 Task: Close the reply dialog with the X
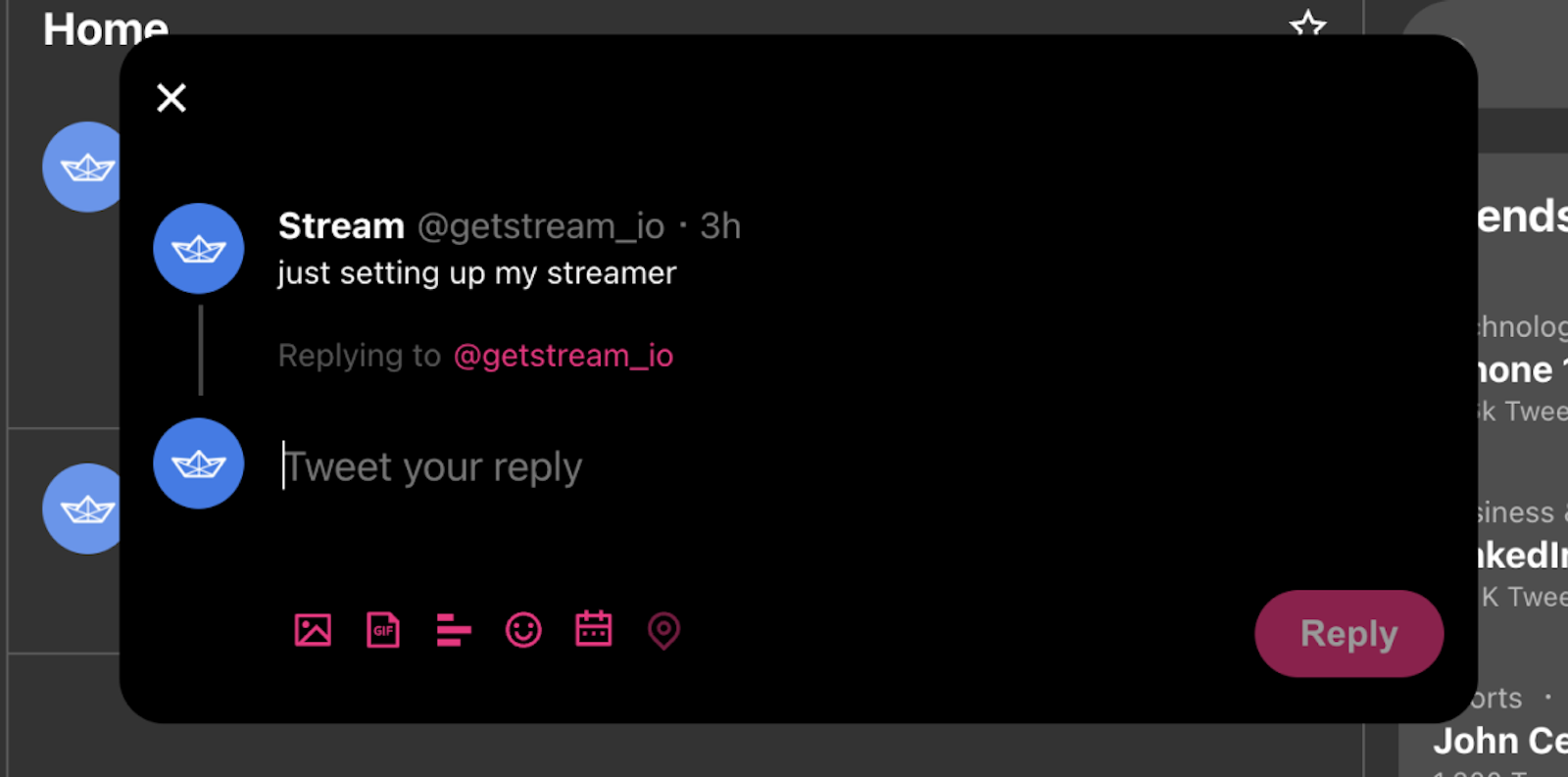(171, 98)
